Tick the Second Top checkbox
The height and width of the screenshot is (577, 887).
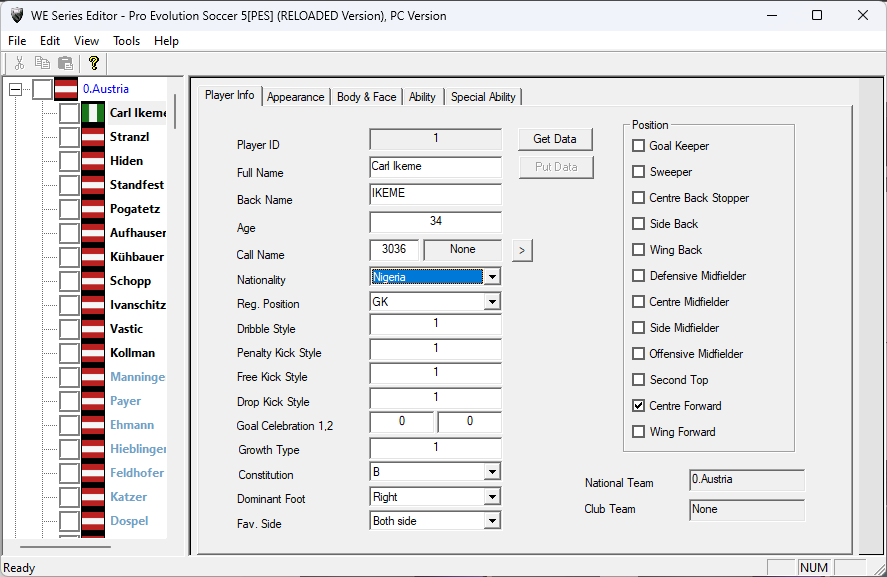point(638,380)
